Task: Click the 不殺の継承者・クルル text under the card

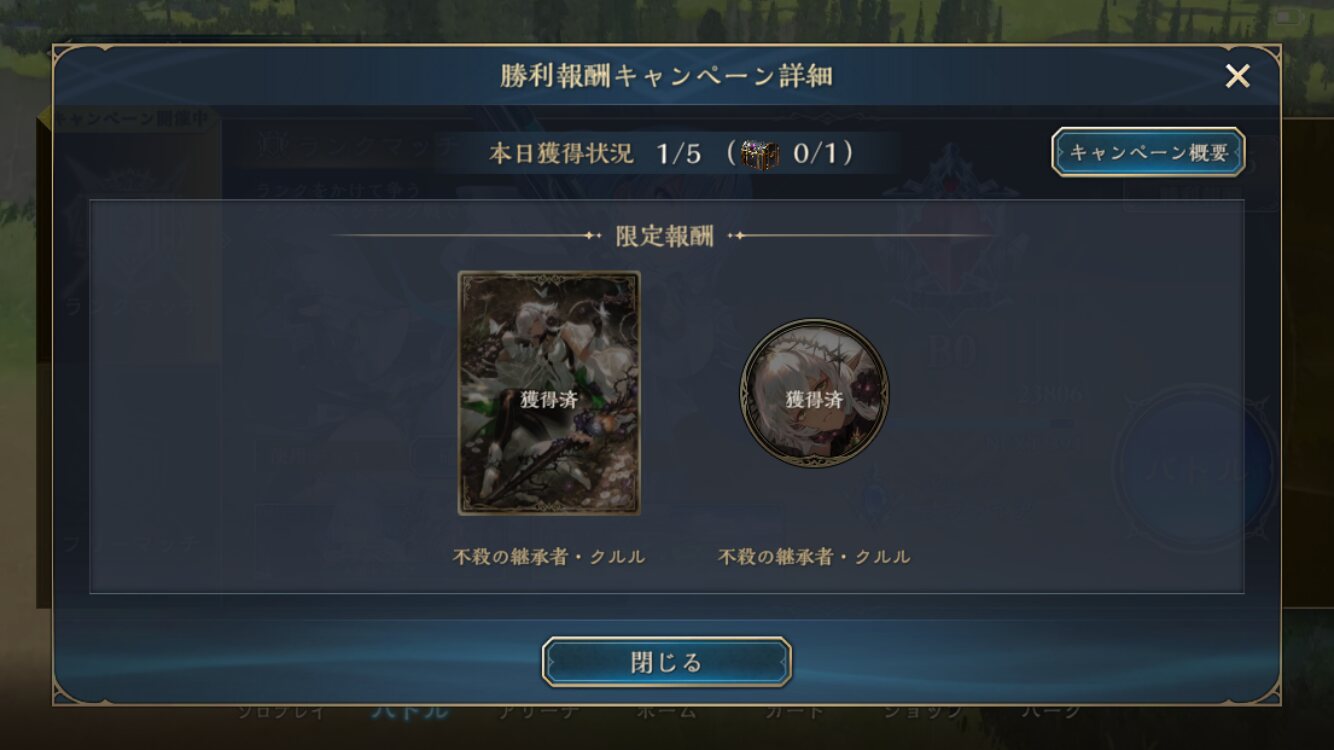Action: coord(549,557)
